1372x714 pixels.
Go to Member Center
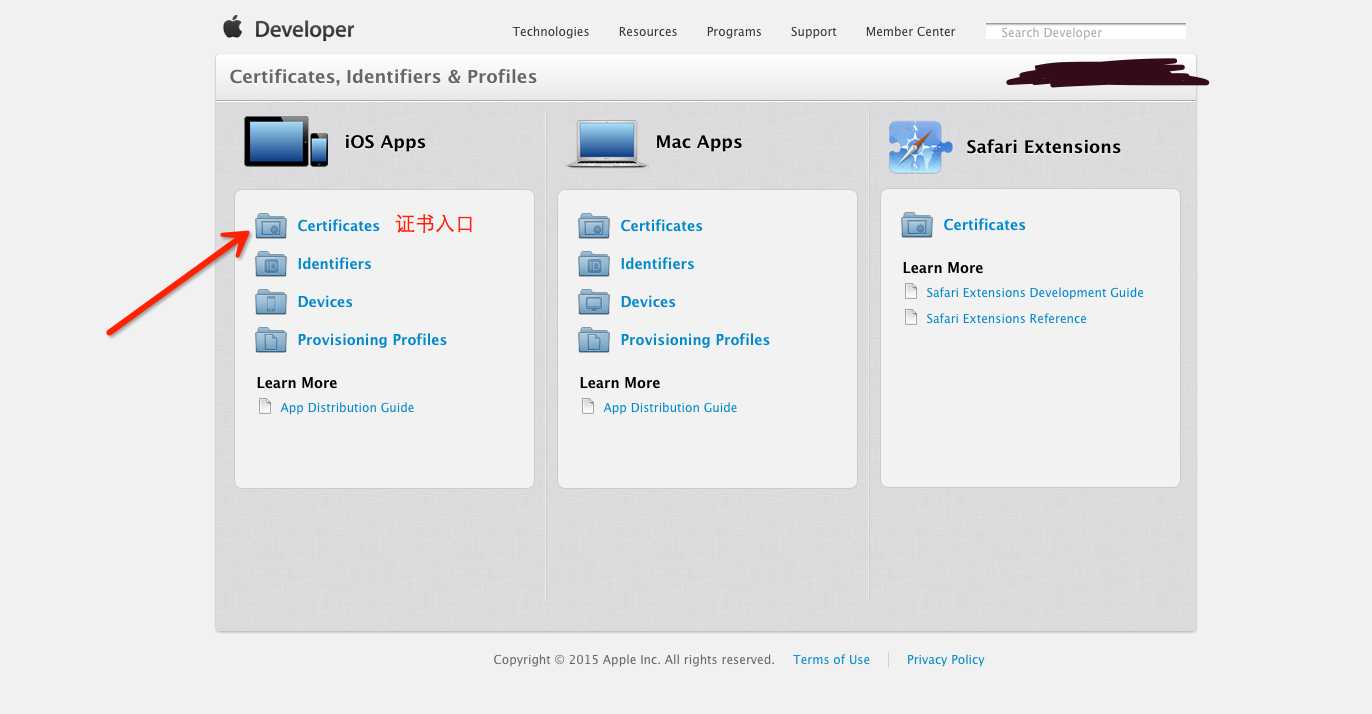click(x=911, y=32)
